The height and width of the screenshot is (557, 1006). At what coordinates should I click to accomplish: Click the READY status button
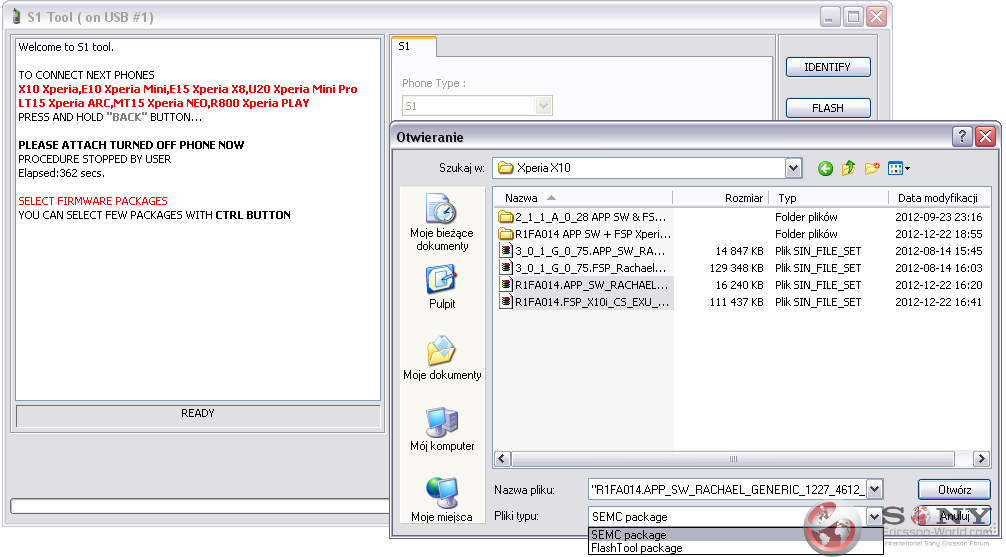coord(198,414)
